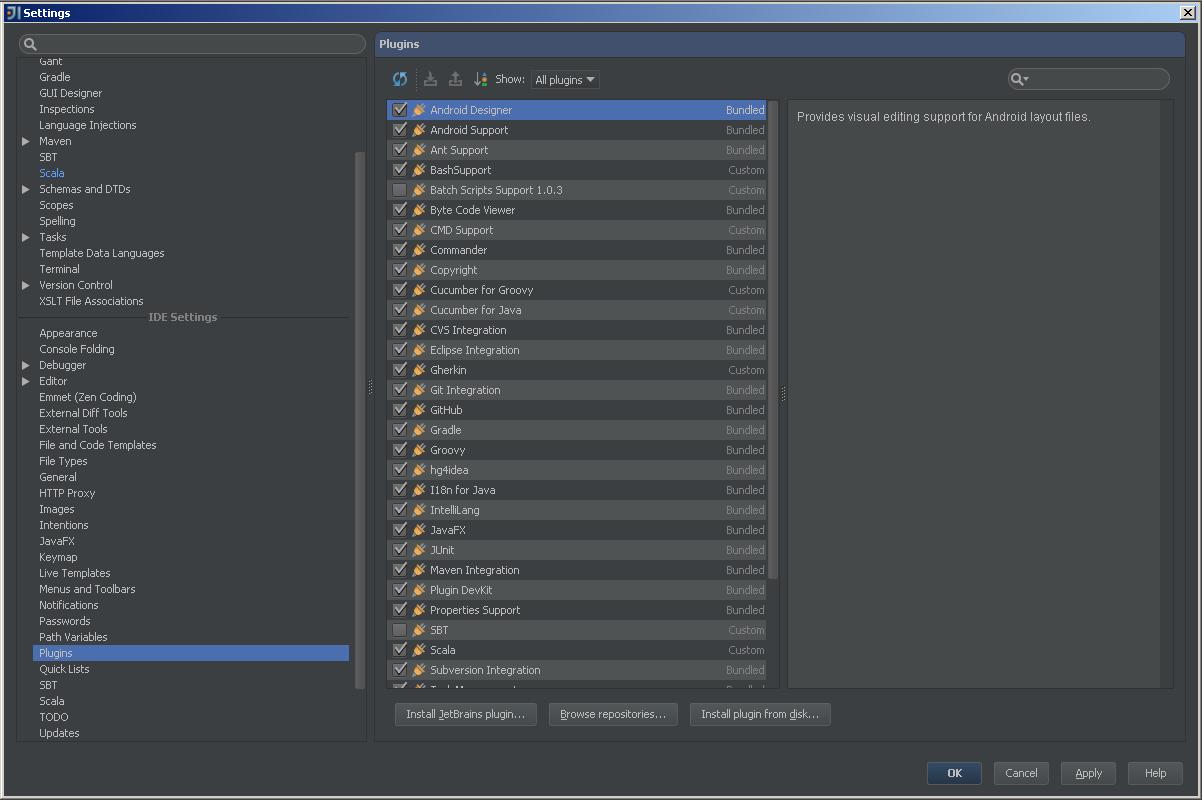Click the reload plugins list icon
This screenshot has height=800, width=1202.
400,79
